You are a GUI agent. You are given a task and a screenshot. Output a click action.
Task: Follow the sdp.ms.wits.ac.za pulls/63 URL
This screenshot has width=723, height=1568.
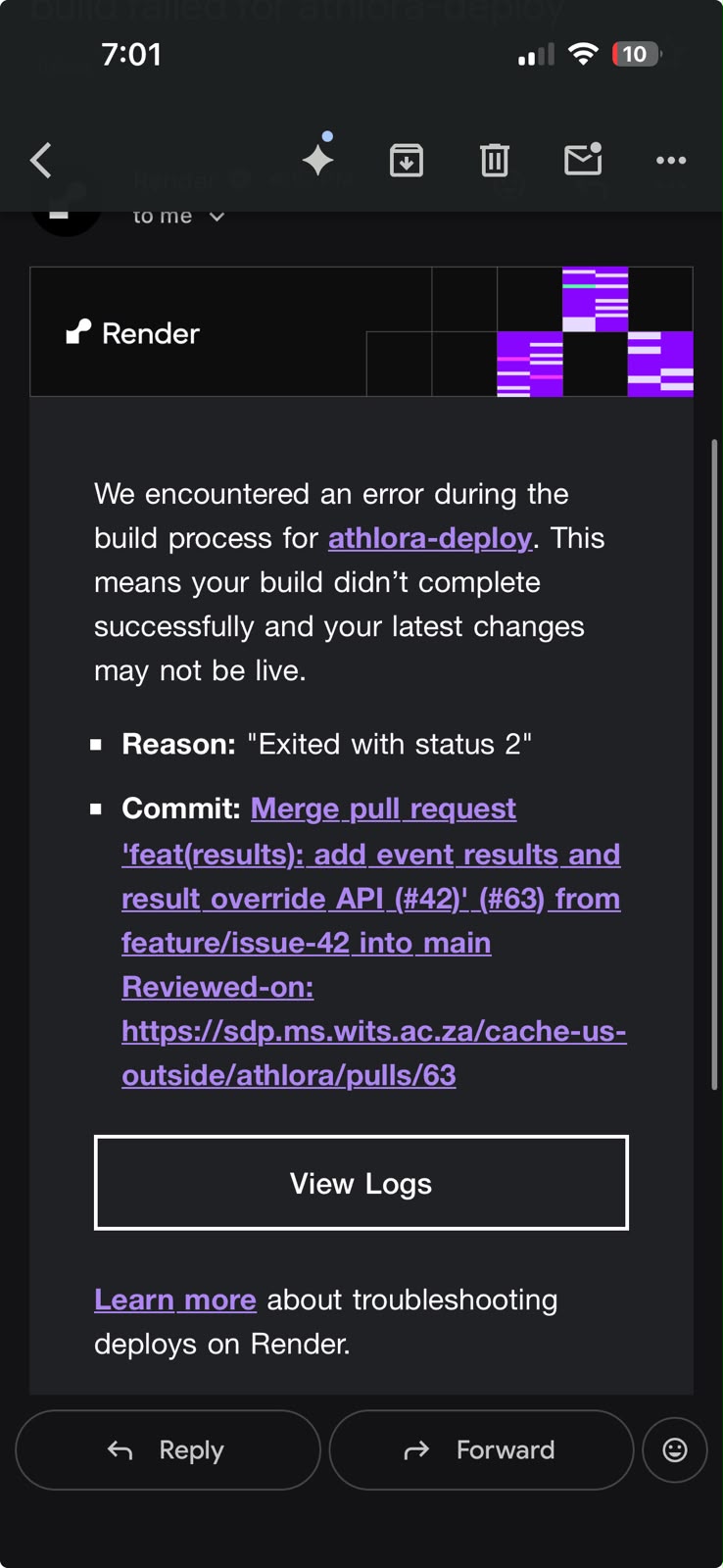click(374, 1053)
